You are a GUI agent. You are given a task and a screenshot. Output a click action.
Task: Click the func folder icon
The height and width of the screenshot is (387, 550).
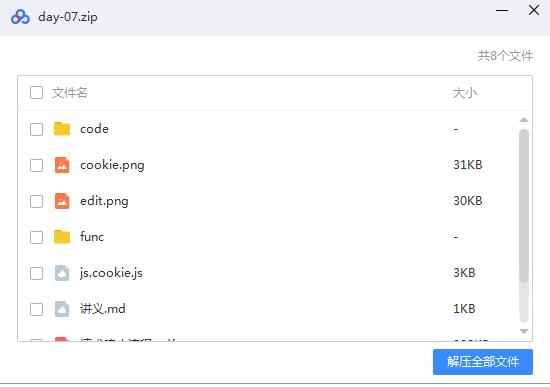coord(62,237)
